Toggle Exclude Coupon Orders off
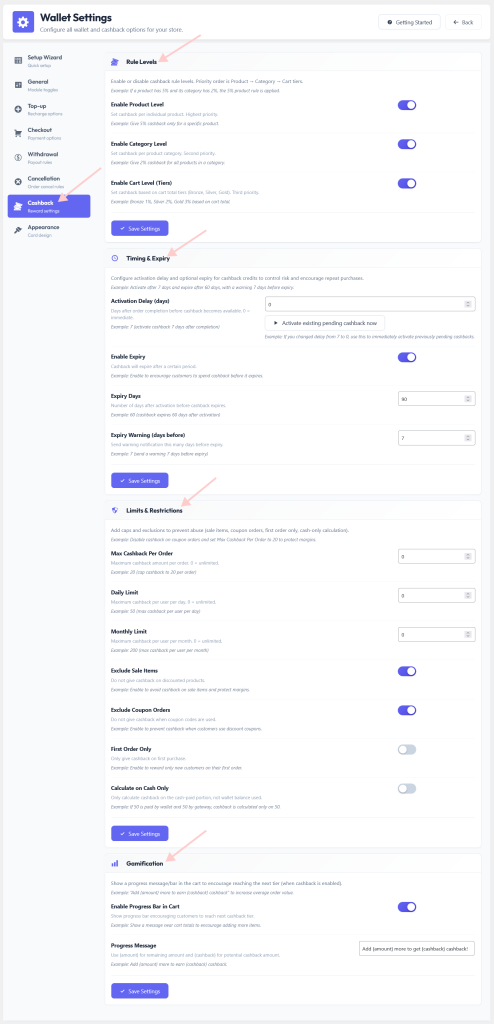 (407, 711)
